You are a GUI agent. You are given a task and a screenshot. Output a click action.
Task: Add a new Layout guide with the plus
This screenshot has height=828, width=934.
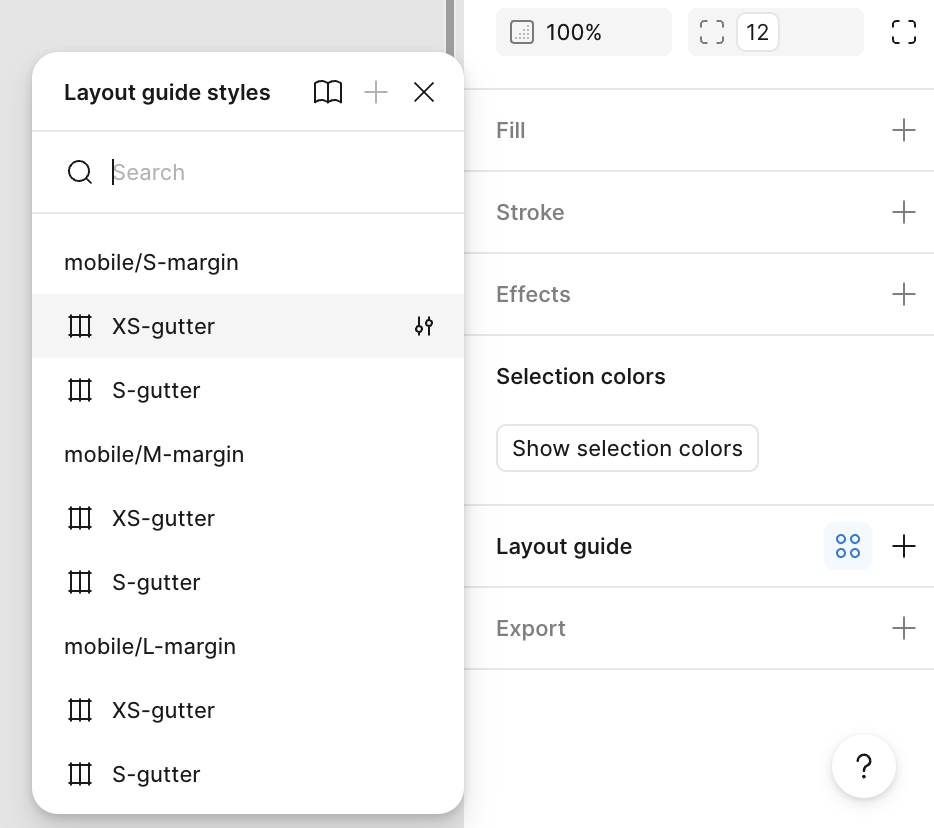[903, 546]
